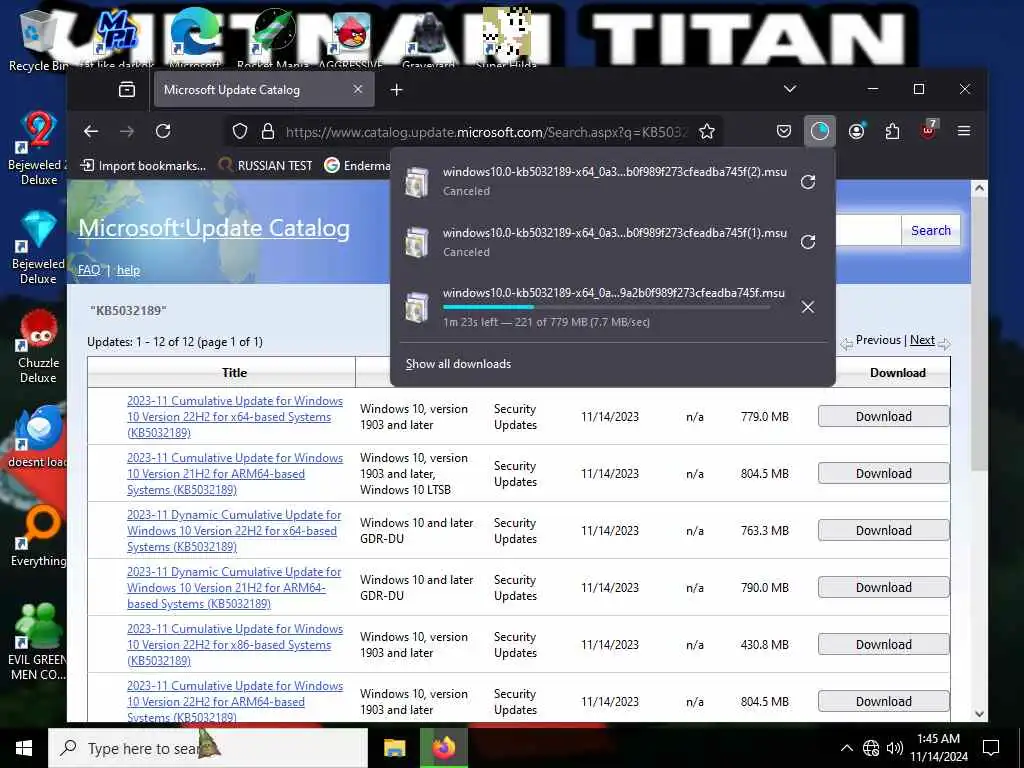Show site security padlock info
This screenshot has height=768, width=1024.
pyautogui.click(x=268, y=131)
